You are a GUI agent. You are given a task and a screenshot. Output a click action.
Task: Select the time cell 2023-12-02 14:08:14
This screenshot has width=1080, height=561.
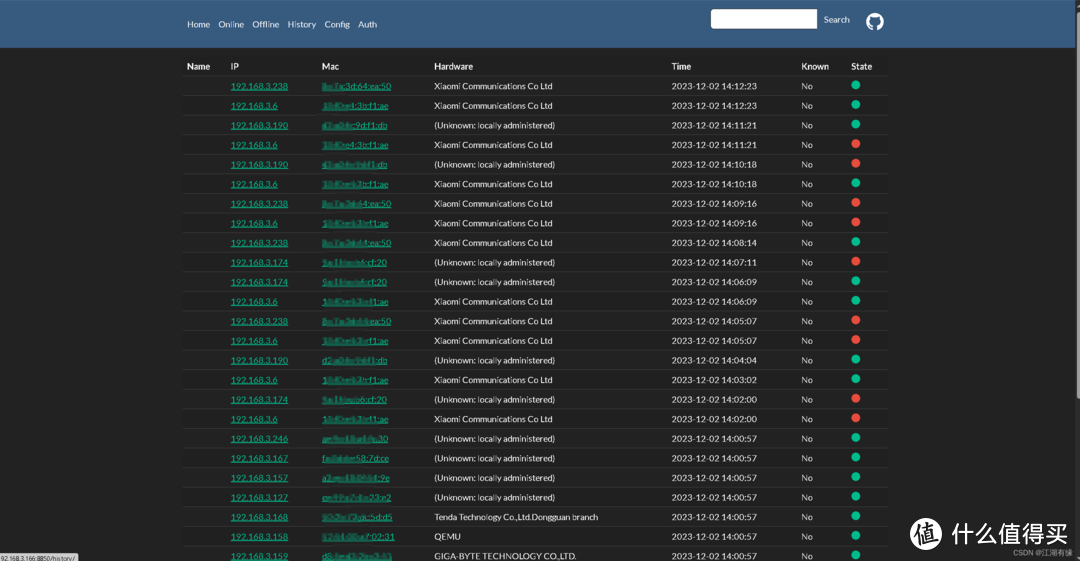coord(714,243)
